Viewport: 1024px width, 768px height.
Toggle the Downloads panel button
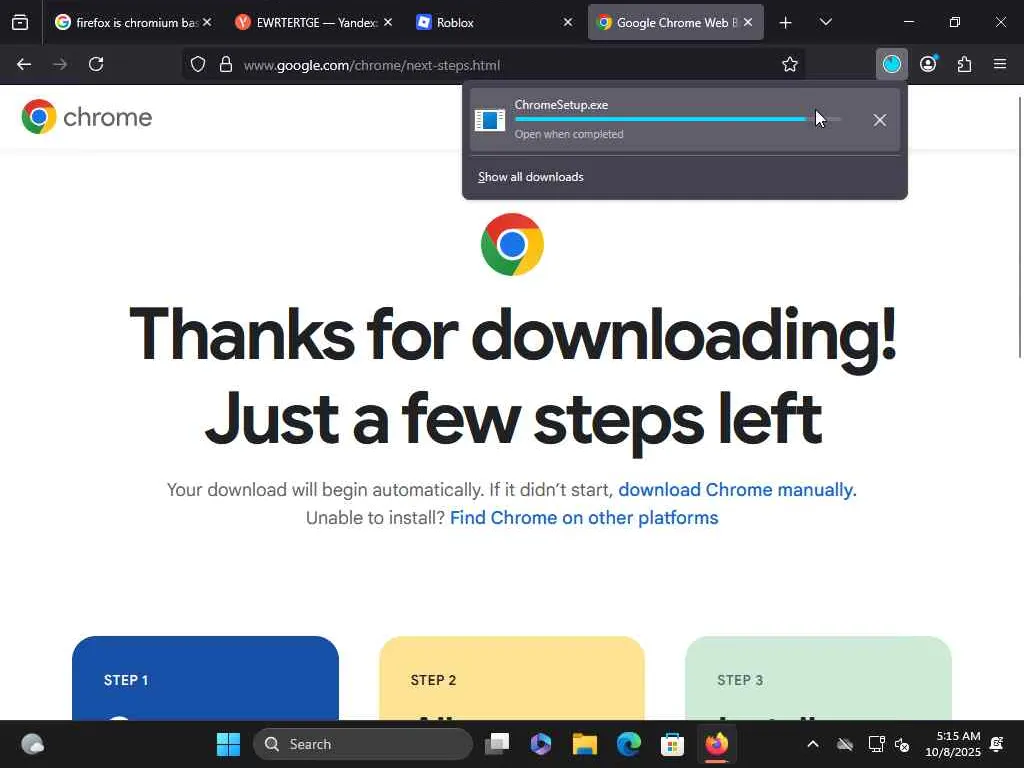tap(891, 64)
